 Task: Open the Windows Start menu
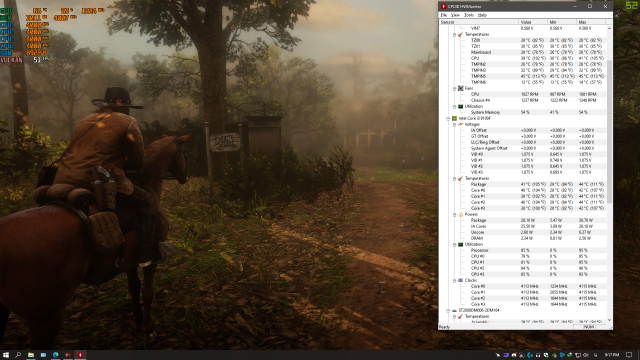[6, 355]
